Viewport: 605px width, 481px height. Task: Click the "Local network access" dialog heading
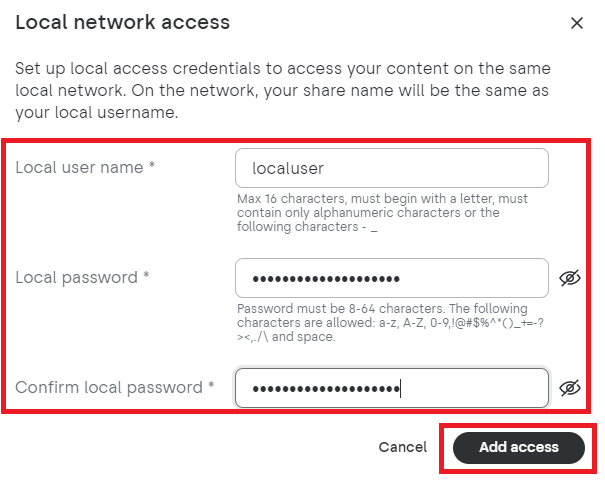123,22
